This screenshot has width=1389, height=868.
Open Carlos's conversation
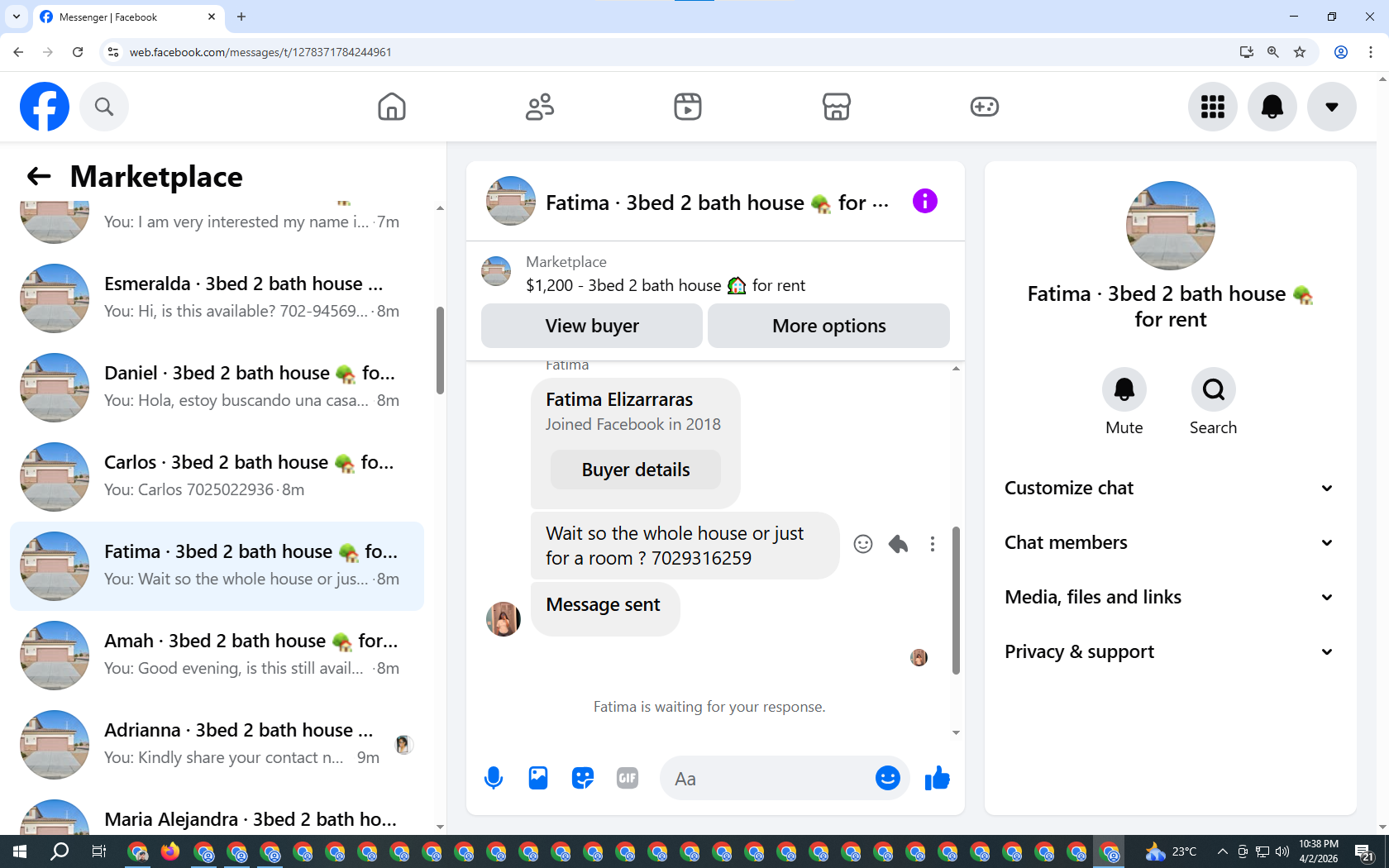tap(217, 477)
